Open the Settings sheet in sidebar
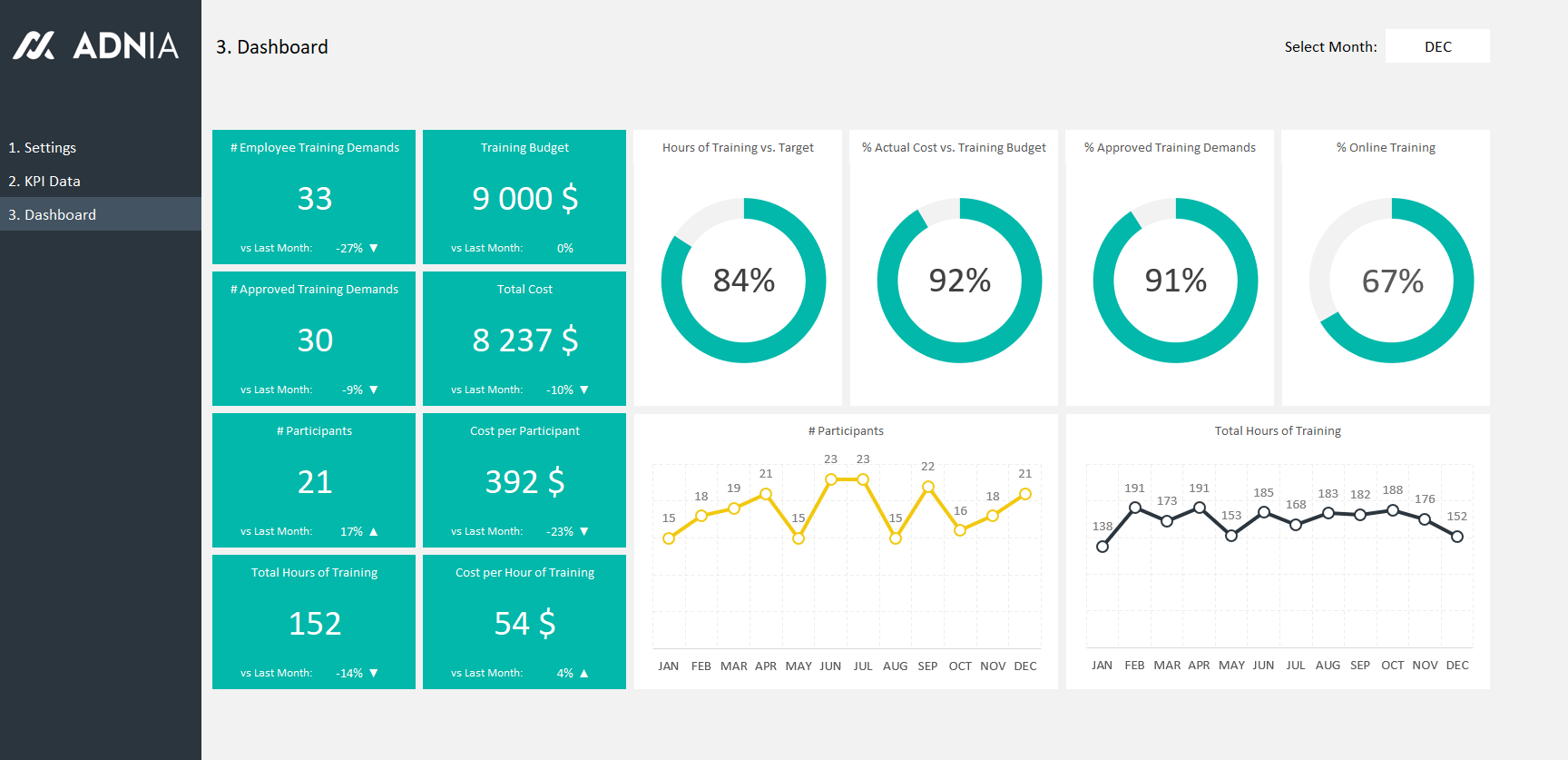Image resolution: width=1568 pixels, height=760 pixels. pyautogui.click(x=43, y=147)
